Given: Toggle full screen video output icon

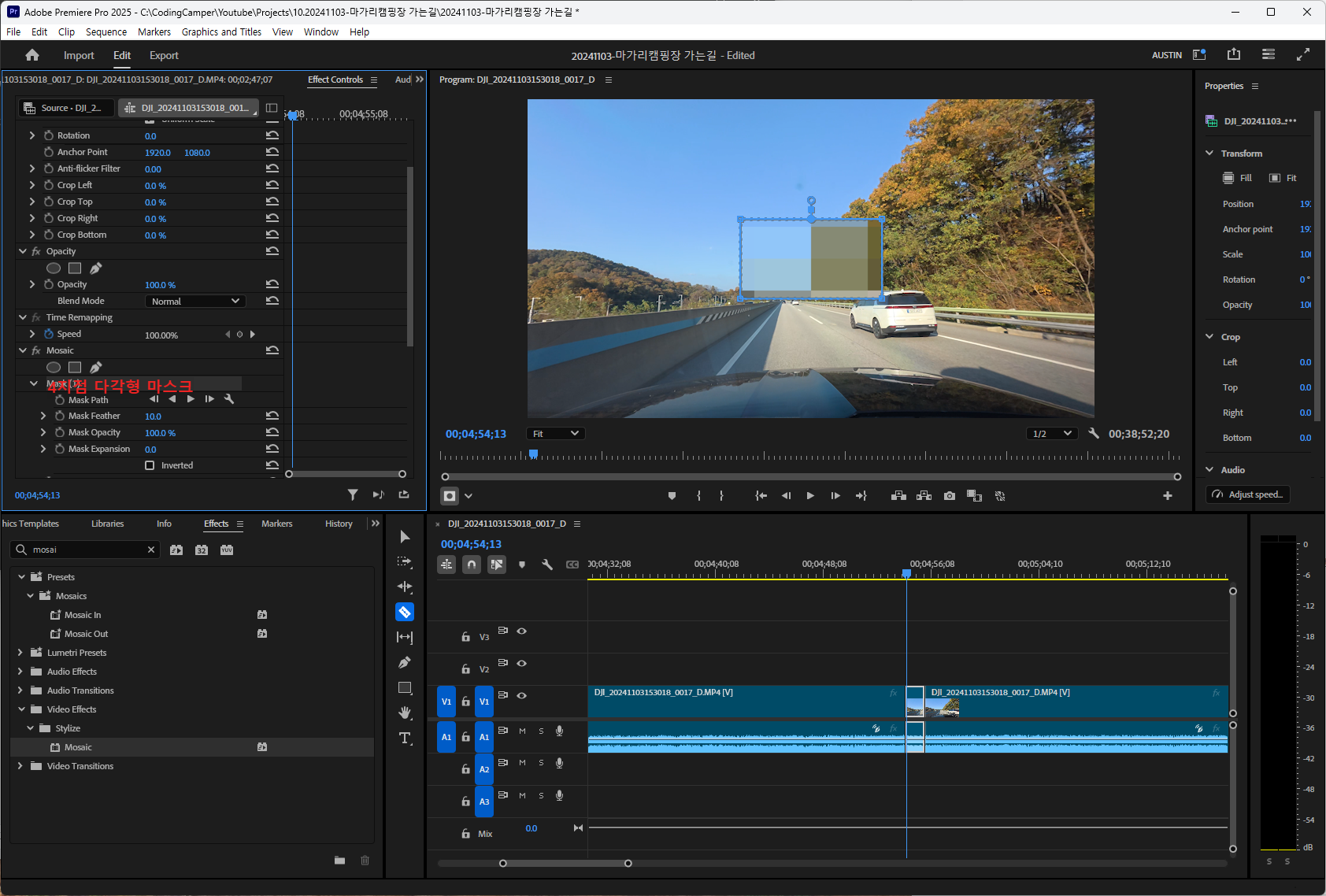Looking at the screenshot, I should [1303, 54].
